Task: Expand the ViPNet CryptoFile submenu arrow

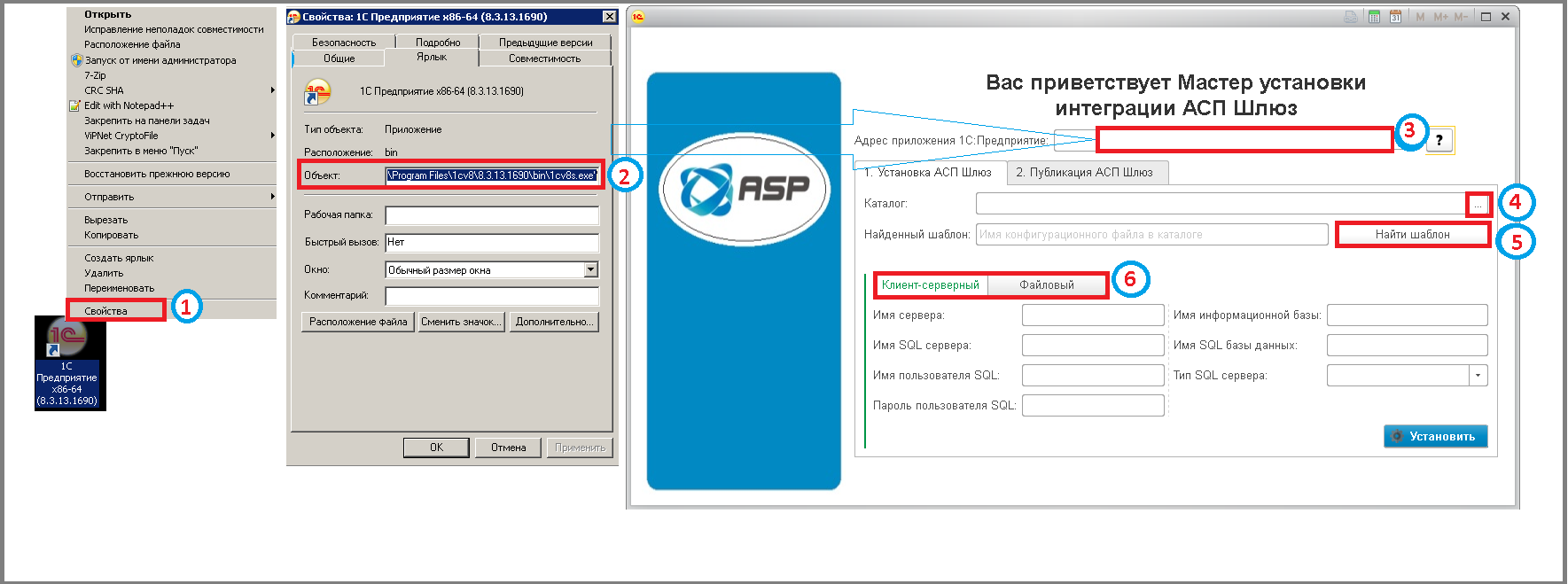Action: (x=272, y=136)
